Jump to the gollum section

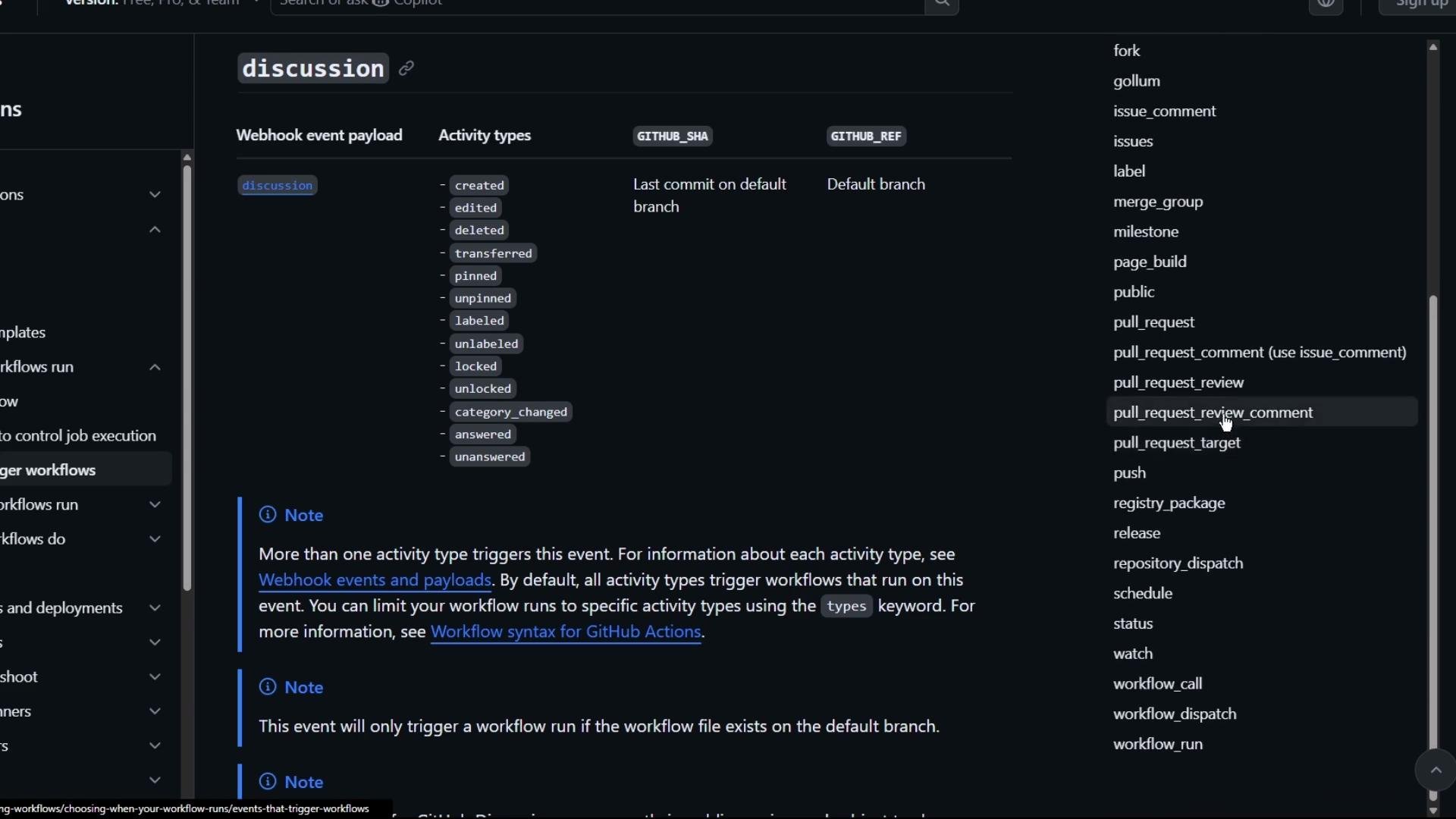[x=1136, y=81]
